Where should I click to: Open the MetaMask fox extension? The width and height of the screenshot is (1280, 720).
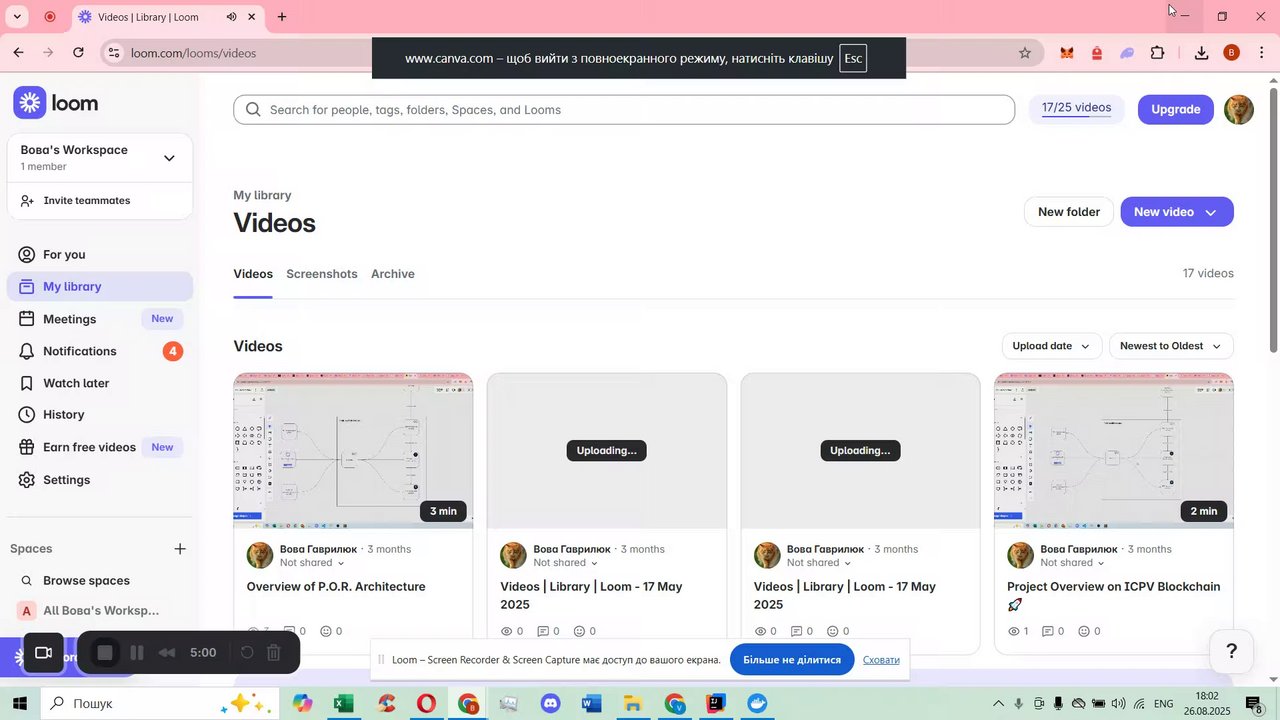1067,53
